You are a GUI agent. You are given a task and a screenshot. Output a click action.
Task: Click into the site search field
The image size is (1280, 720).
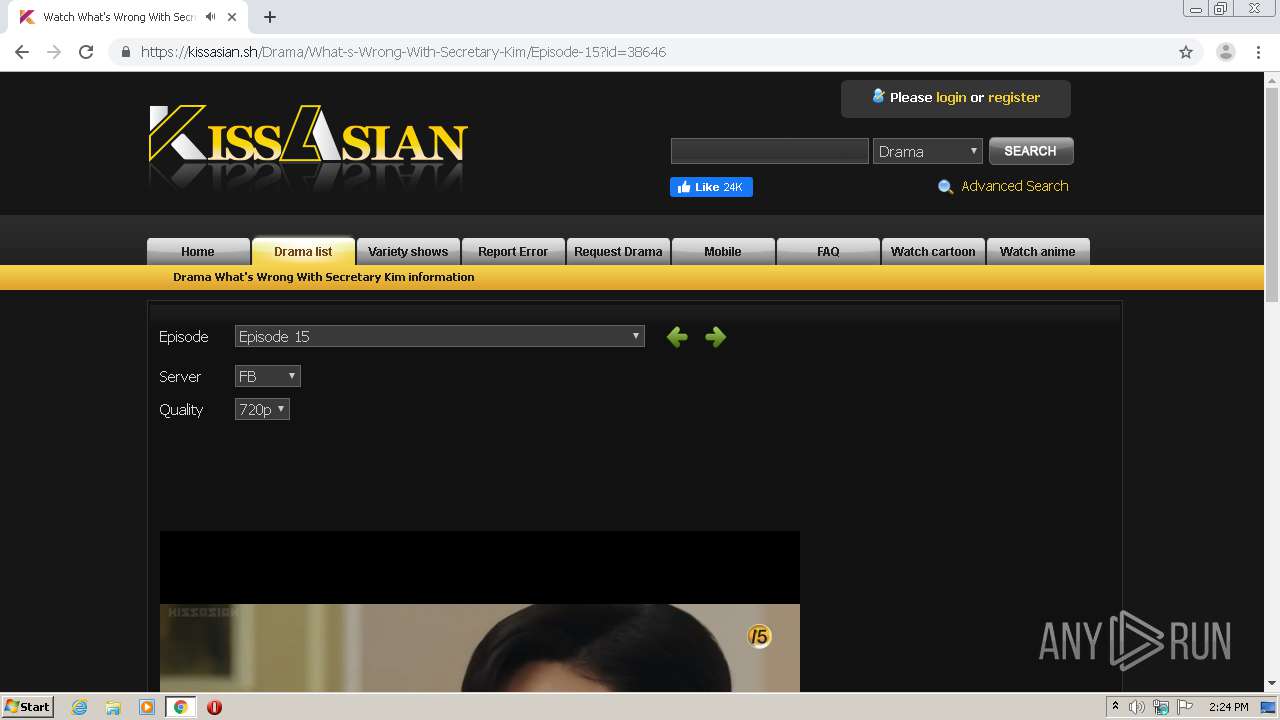[770, 151]
